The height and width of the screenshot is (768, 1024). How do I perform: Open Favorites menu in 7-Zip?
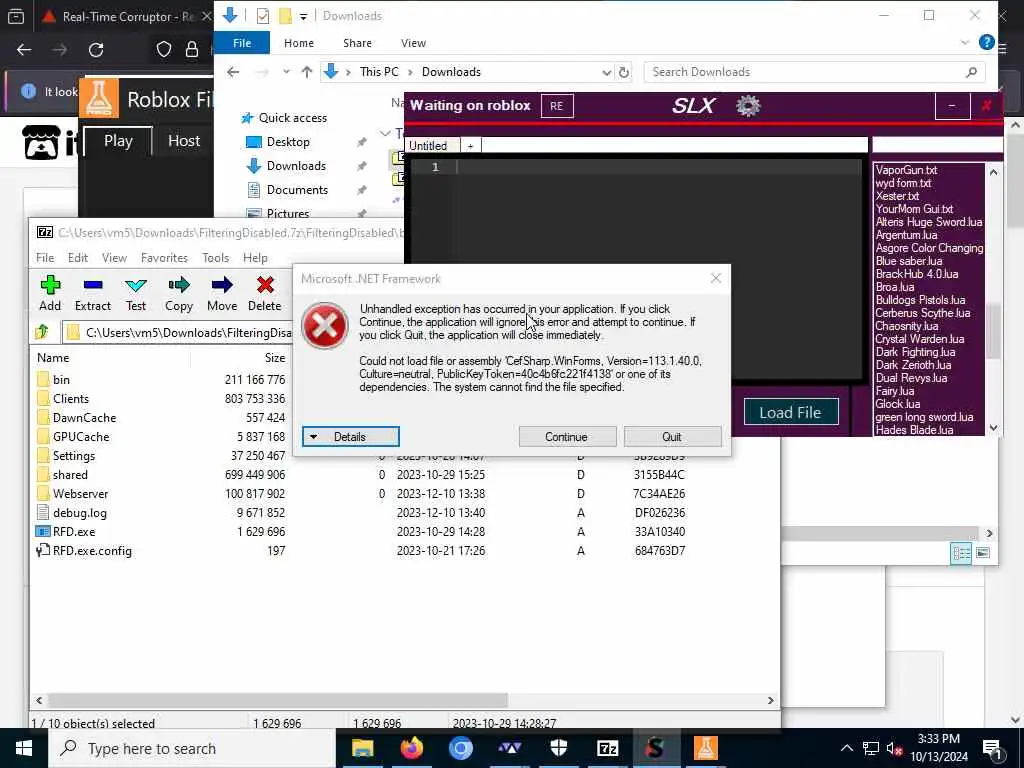coord(165,258)
